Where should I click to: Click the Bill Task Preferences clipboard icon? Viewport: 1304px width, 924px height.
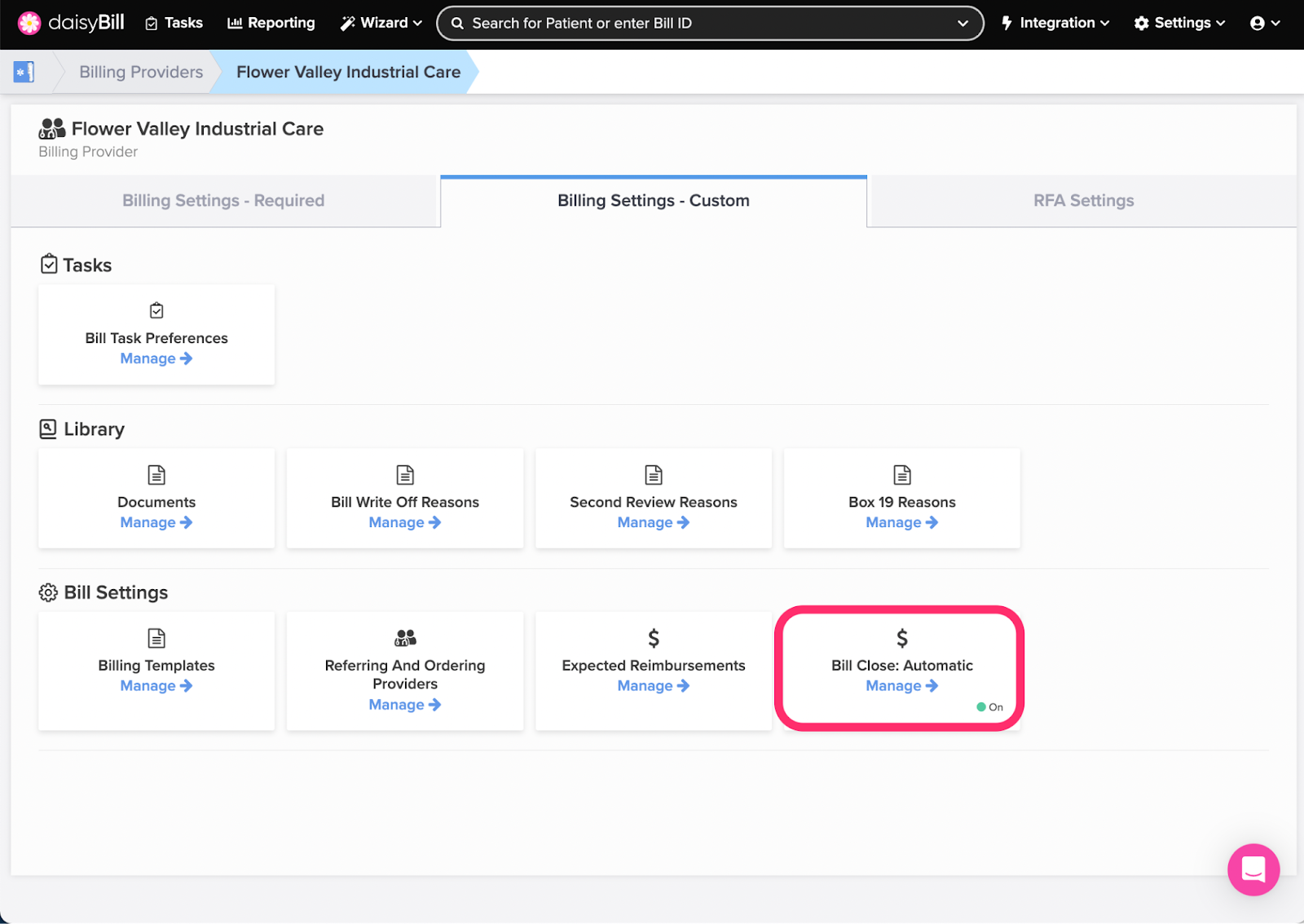[156, 310]
